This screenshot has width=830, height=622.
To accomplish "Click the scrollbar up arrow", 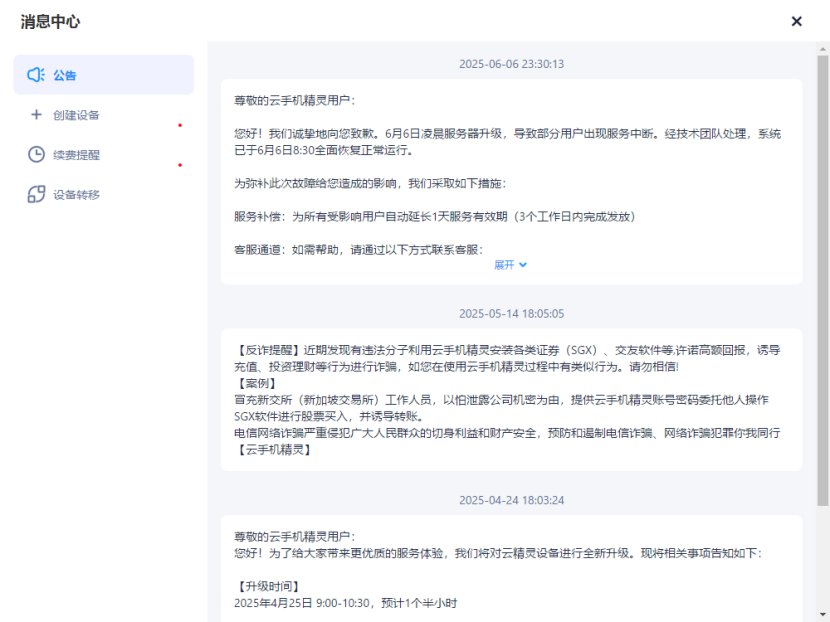I will tap(822, 48).
